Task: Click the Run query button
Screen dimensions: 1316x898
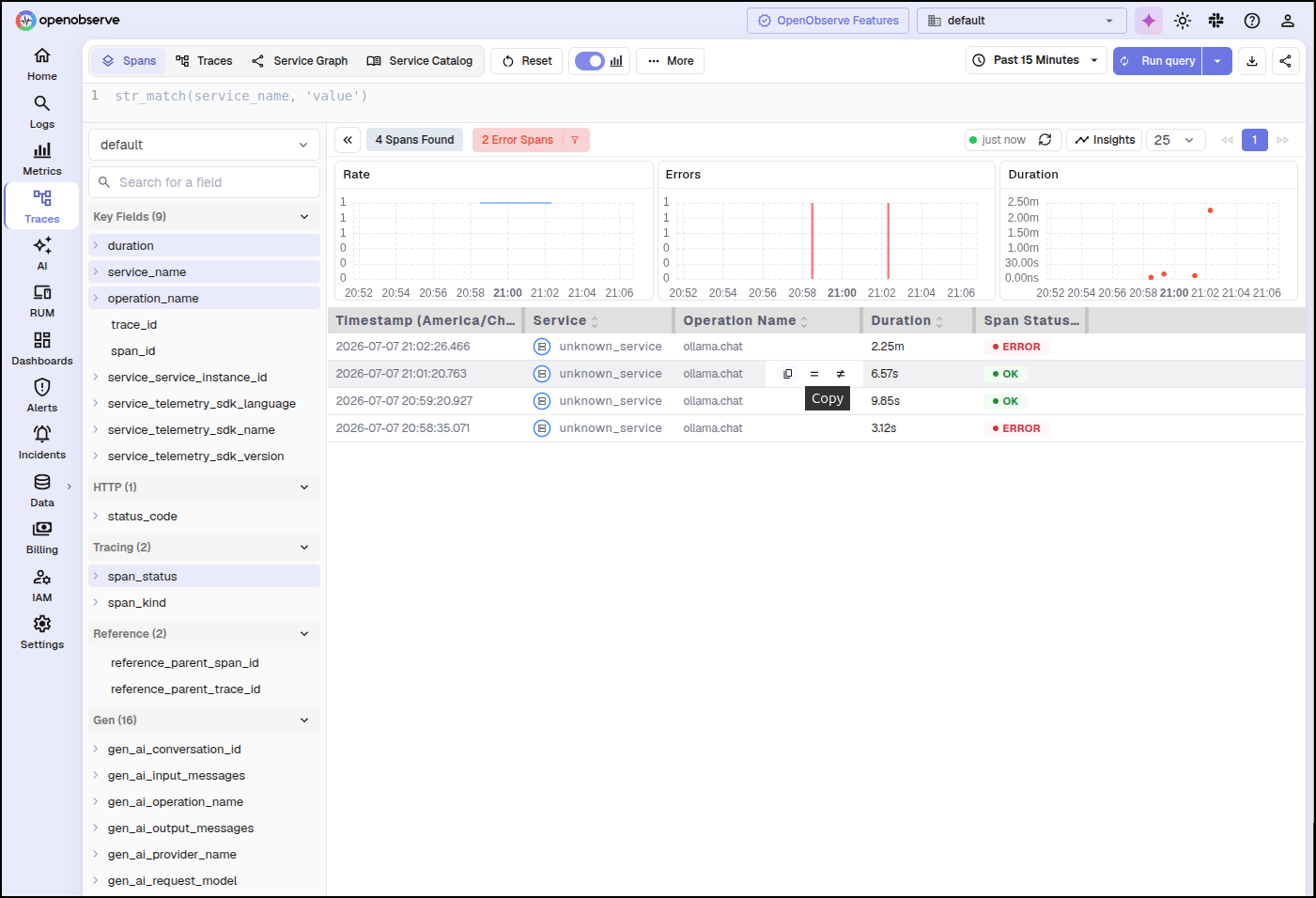Action: (x=1158, y=61)
